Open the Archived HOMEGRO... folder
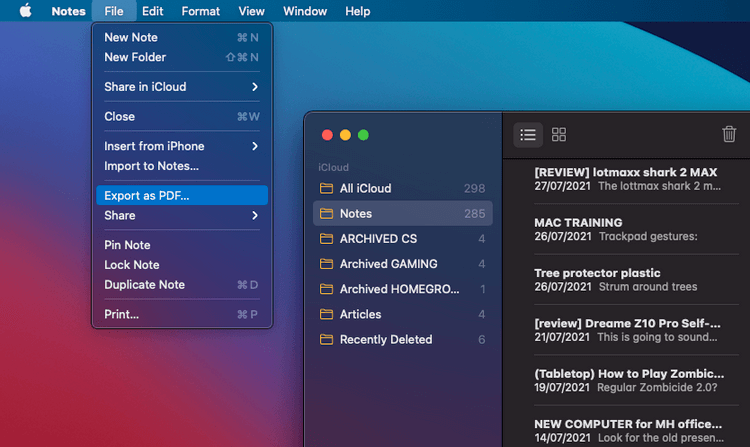 click(402, 289)
